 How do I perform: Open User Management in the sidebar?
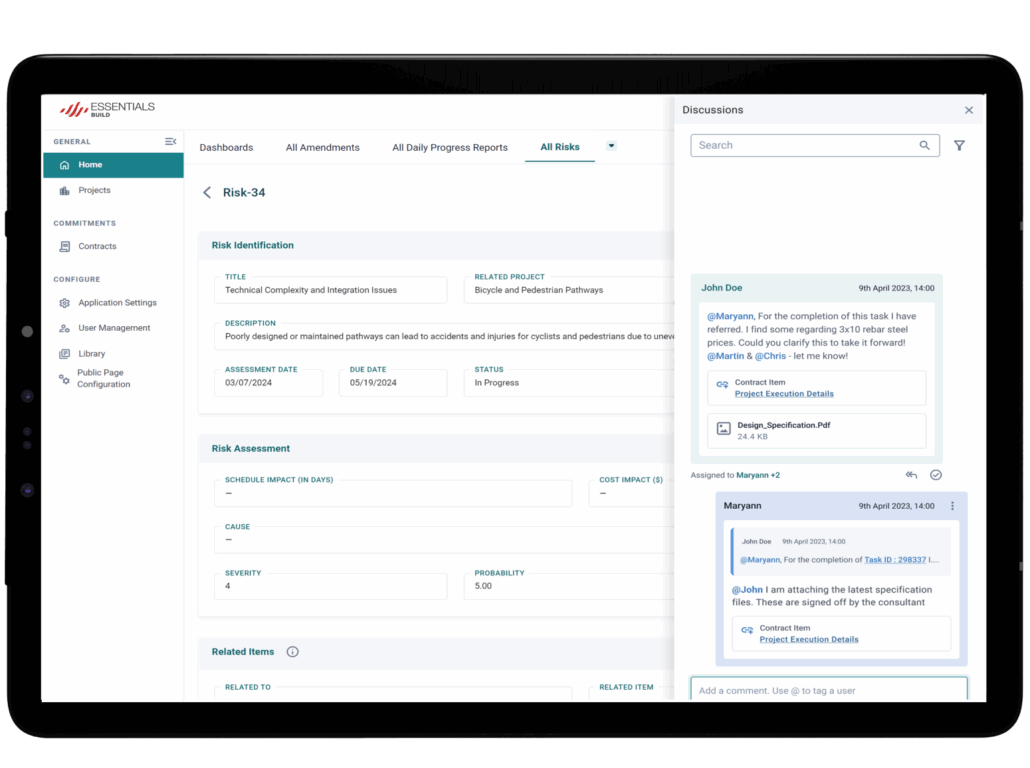click(x=114, y=328)
